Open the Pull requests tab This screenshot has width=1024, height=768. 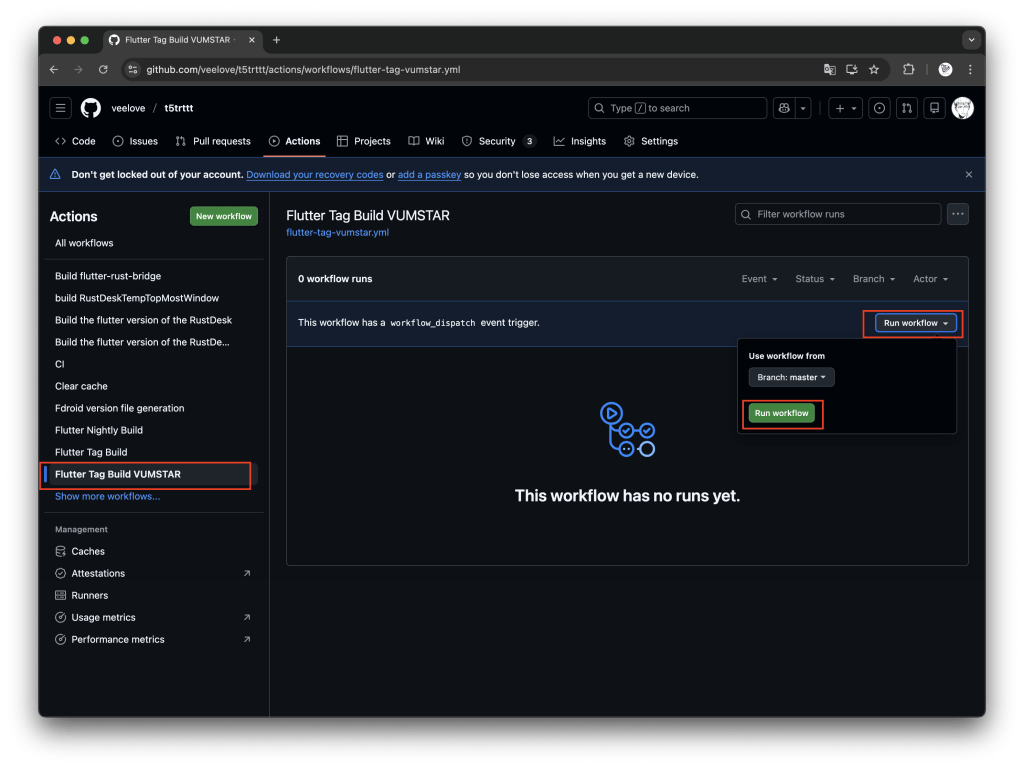click(x=213, y=141)
